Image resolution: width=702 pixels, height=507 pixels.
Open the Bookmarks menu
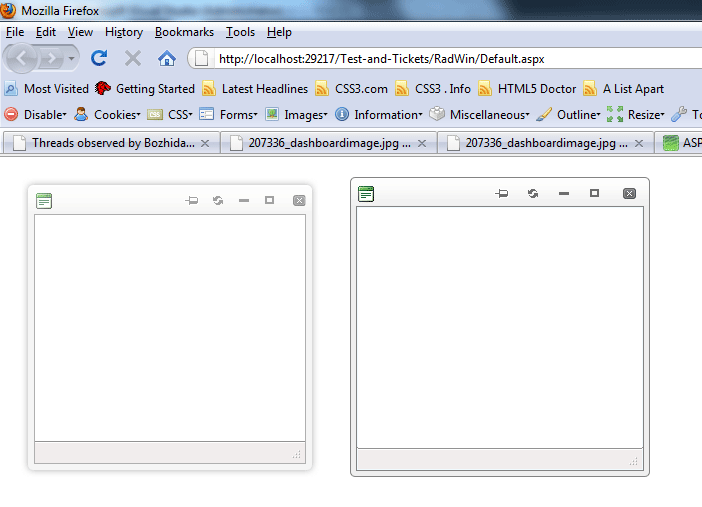pos(184,32)
